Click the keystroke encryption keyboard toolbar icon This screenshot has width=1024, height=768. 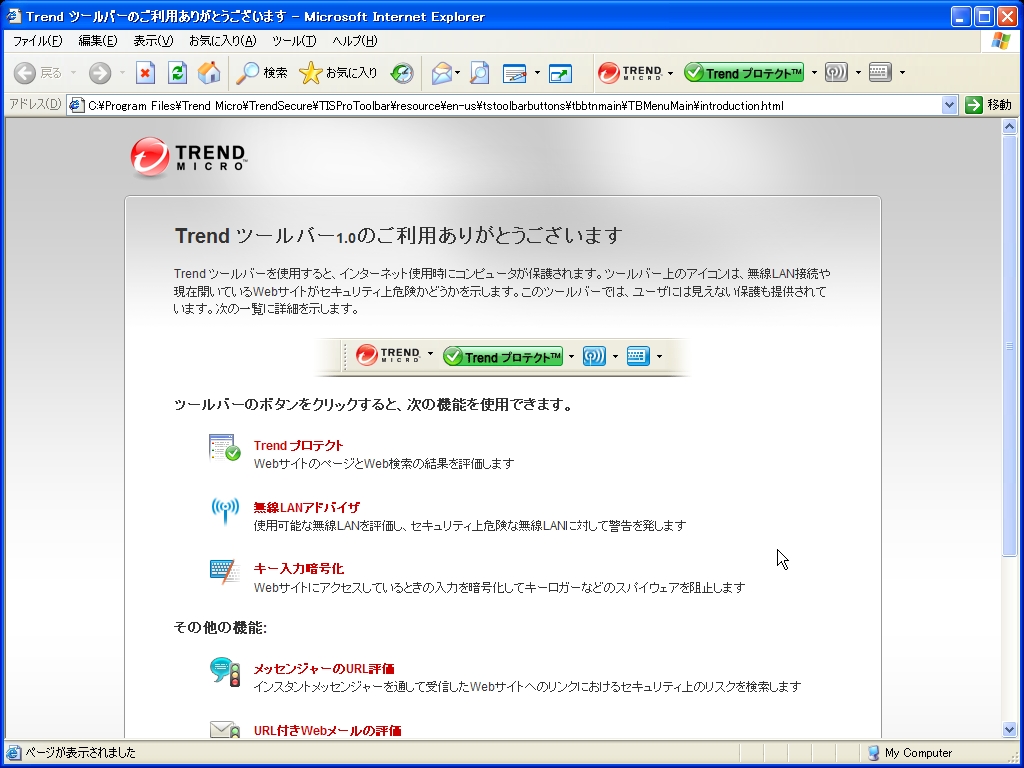click(880, 72)
